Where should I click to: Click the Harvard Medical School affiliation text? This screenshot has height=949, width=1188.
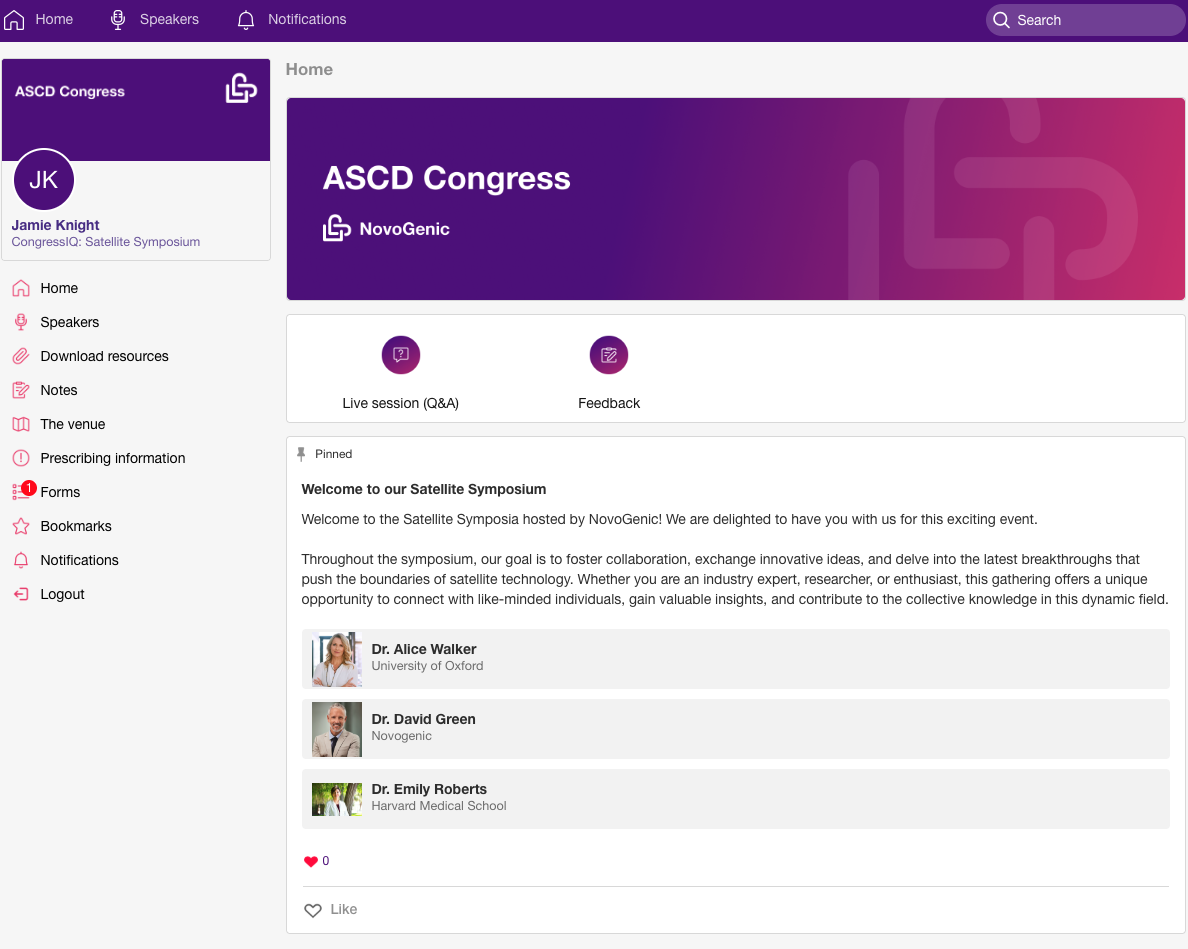click(x=439, y=806)
